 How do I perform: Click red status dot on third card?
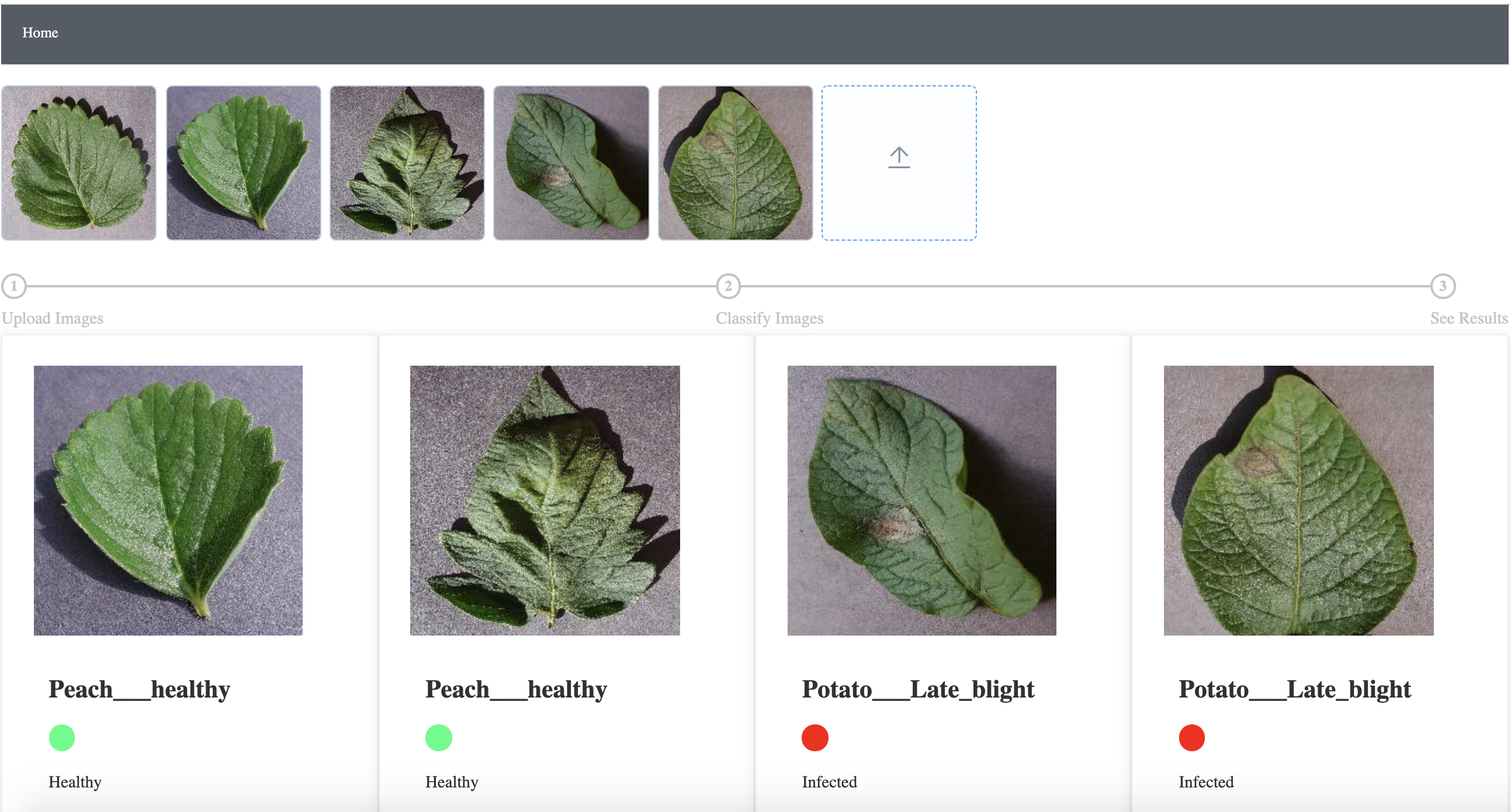(815, 738)
